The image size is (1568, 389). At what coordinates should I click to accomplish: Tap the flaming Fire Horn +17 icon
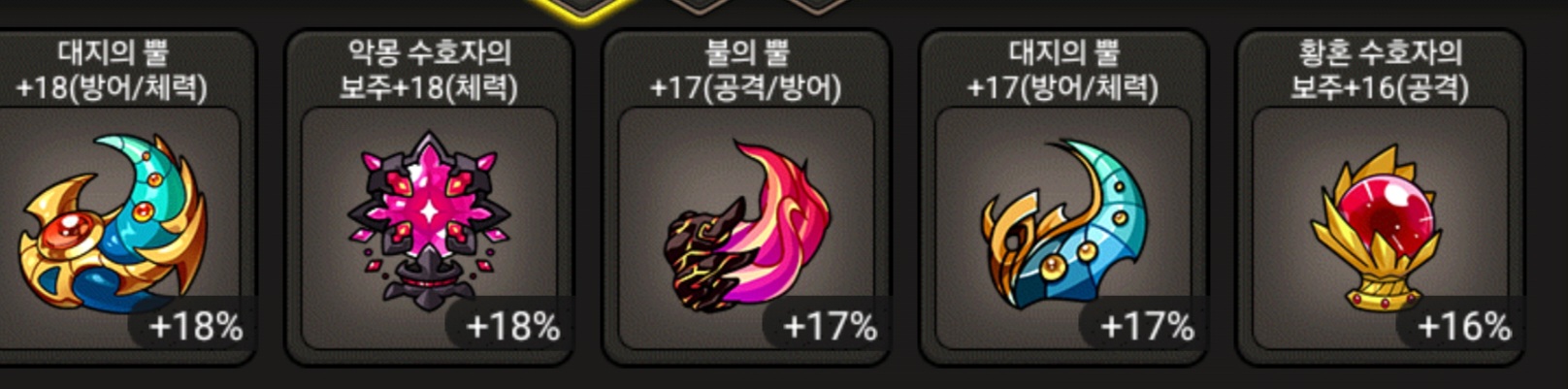tap(747, 226)
